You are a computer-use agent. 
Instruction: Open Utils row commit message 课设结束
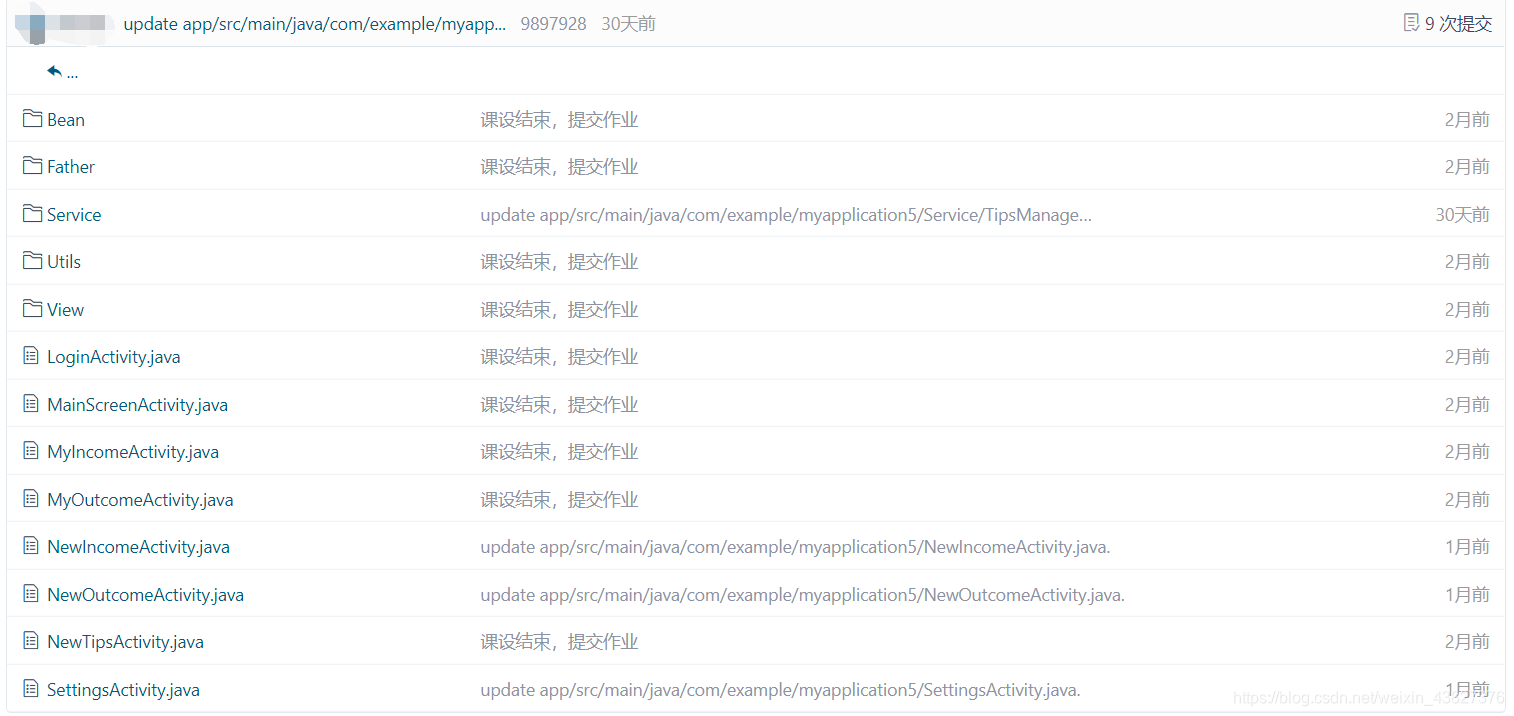click(x=559, y=262)
